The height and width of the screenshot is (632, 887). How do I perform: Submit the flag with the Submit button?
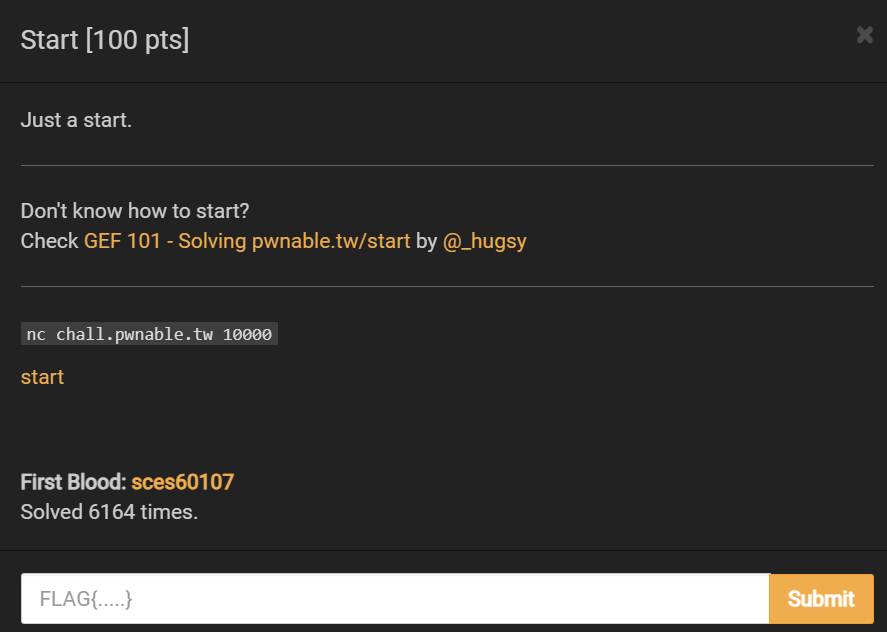click(x=821, y=599)
